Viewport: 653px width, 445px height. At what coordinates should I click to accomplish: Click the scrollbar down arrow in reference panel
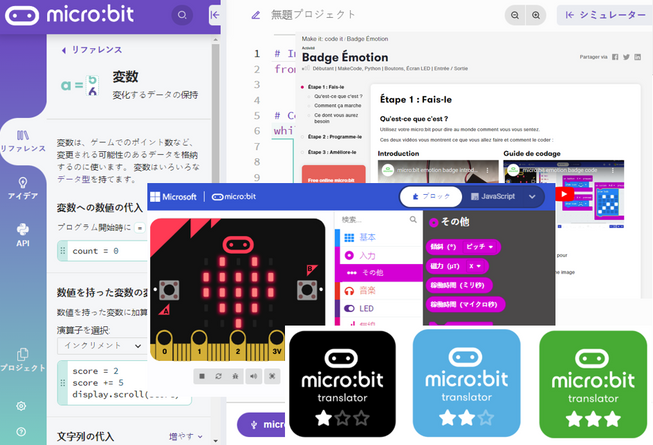[215, 440]
